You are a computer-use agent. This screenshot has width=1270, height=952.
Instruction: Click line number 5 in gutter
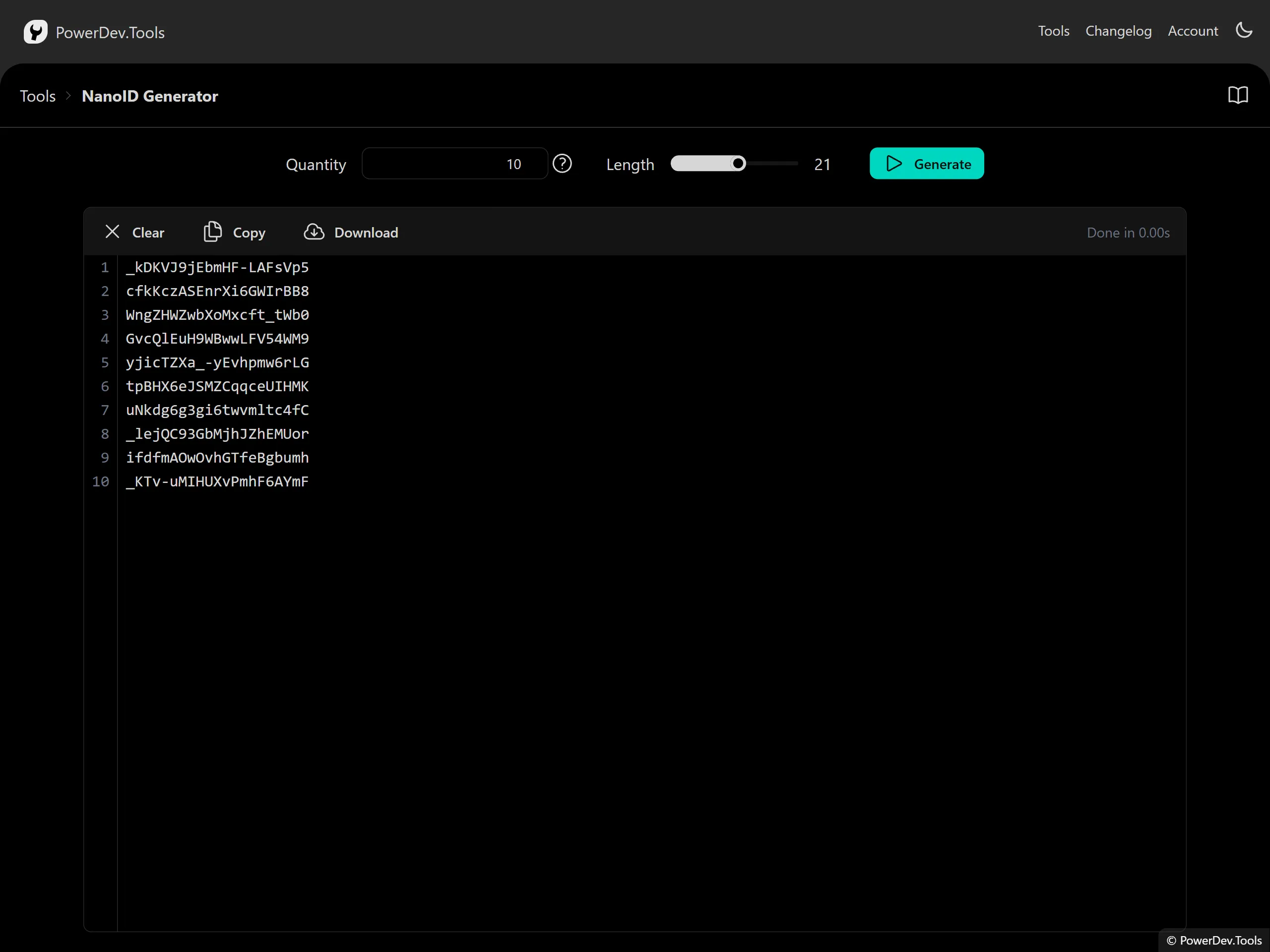coord(105,362)
